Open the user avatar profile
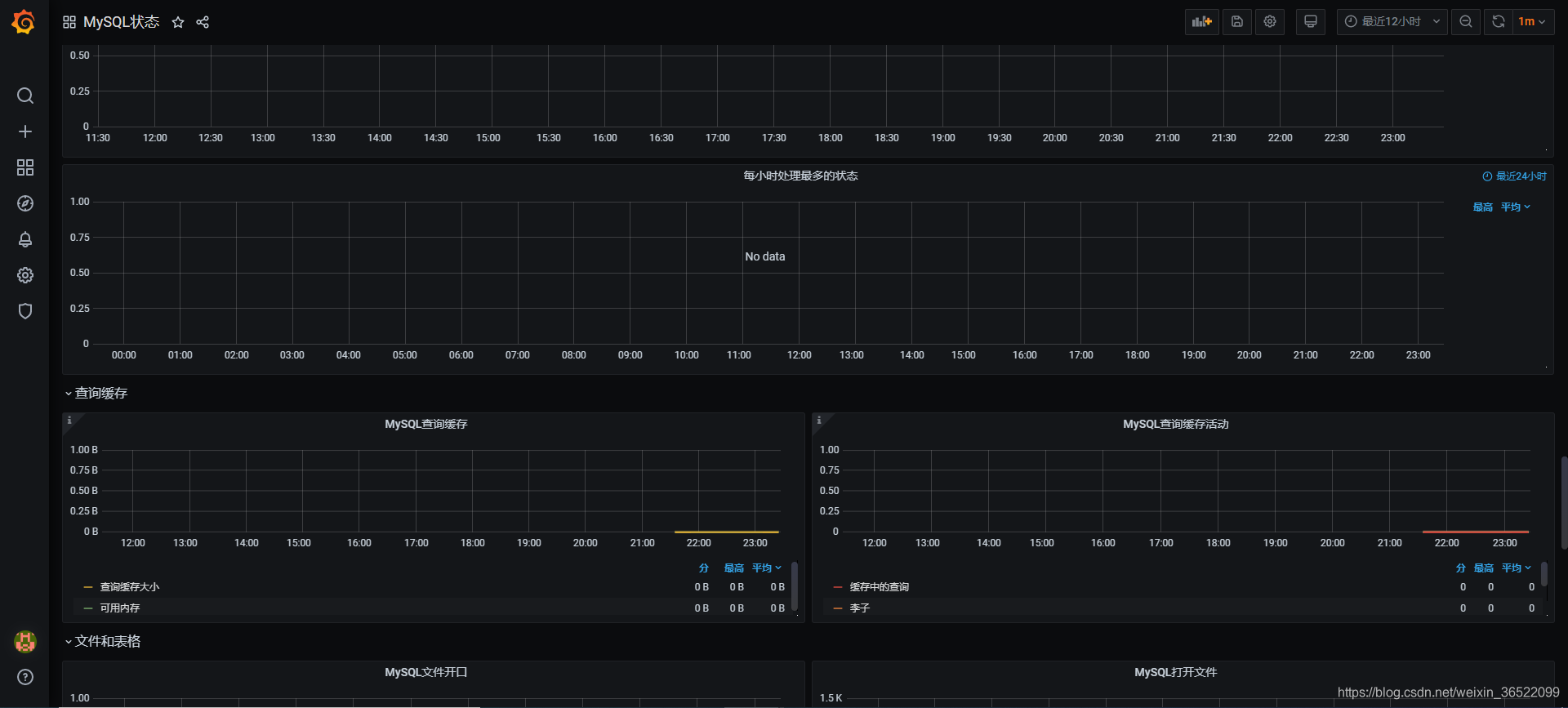This screenshot has height=708, width=1568. point(25,642)
